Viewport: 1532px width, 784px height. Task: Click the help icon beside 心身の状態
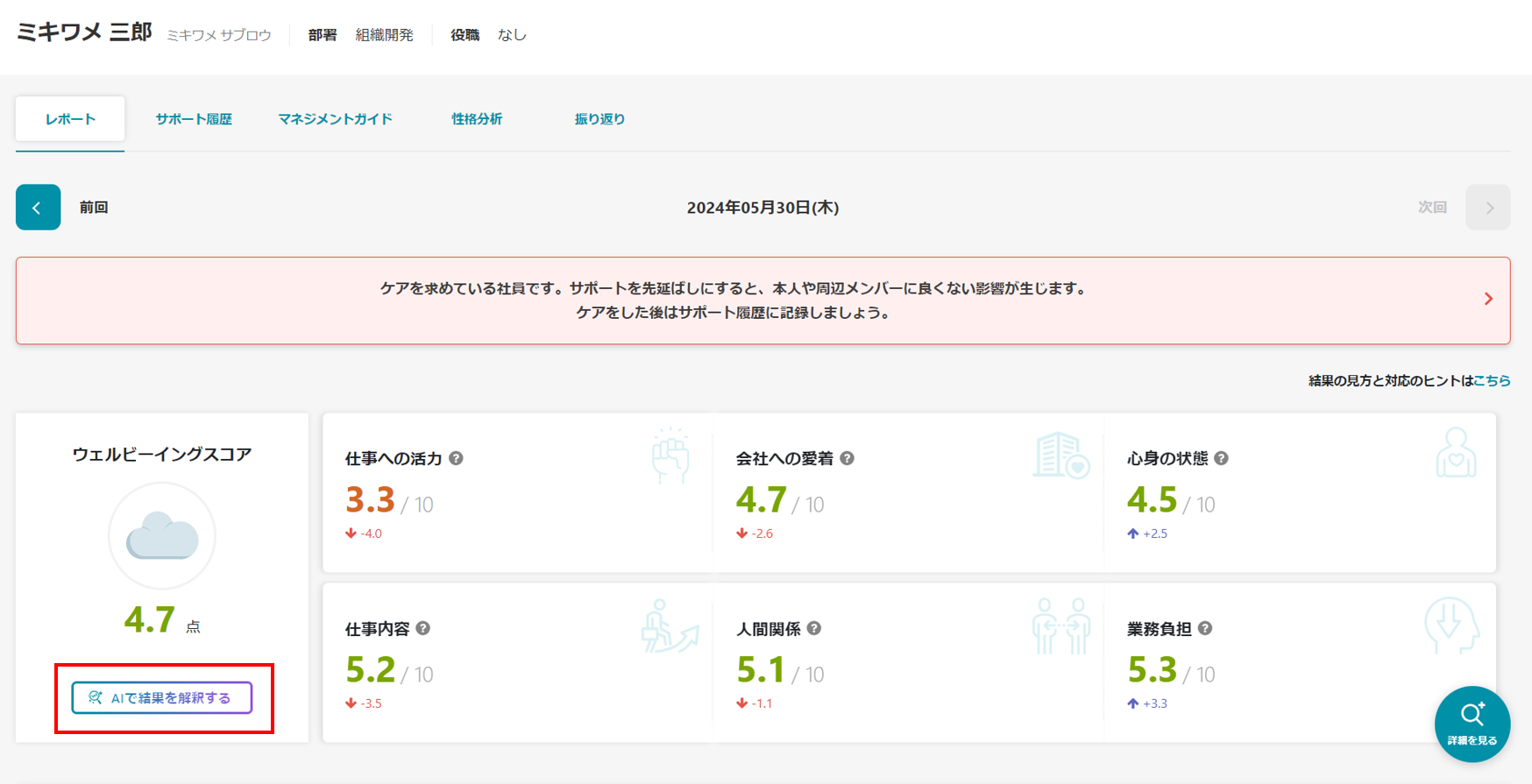coord(1221,458)
